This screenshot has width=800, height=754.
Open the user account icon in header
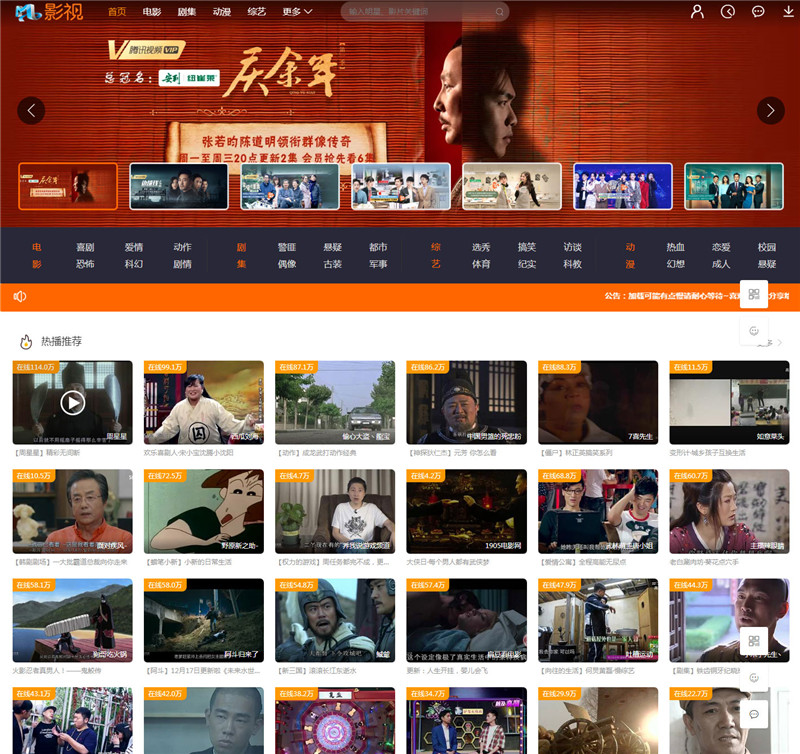[x=698, y=11]
